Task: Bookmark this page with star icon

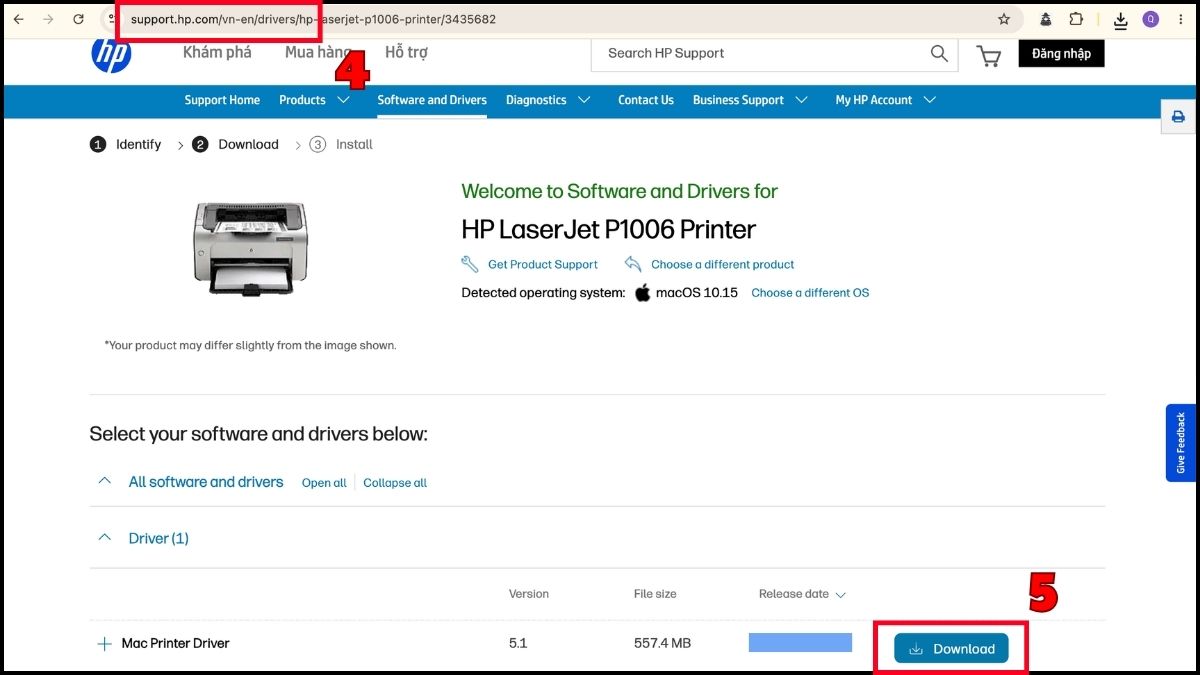Action: [1004, 19]
